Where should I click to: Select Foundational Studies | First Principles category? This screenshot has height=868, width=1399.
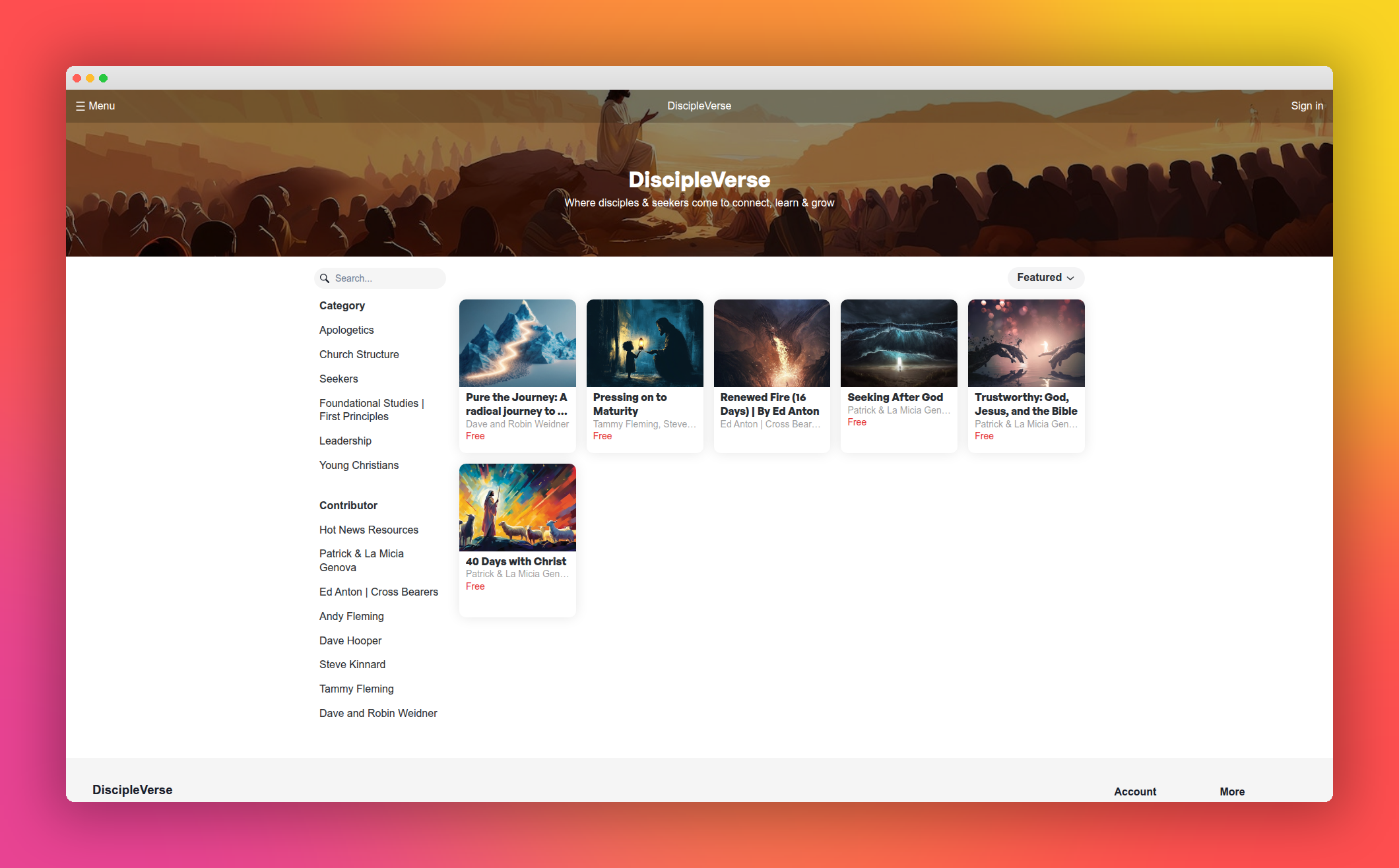pos(372,410)
